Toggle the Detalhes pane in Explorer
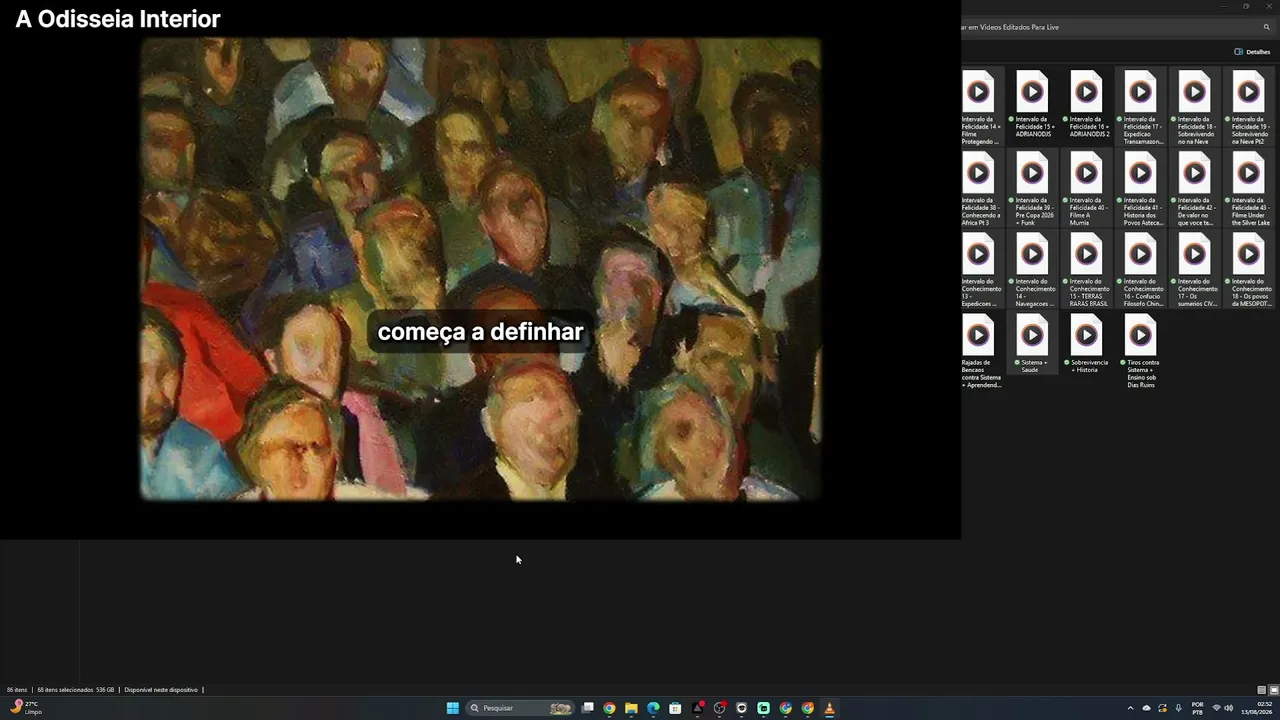The width and height of the screenshot is (1280, 720). (1252, 52)
